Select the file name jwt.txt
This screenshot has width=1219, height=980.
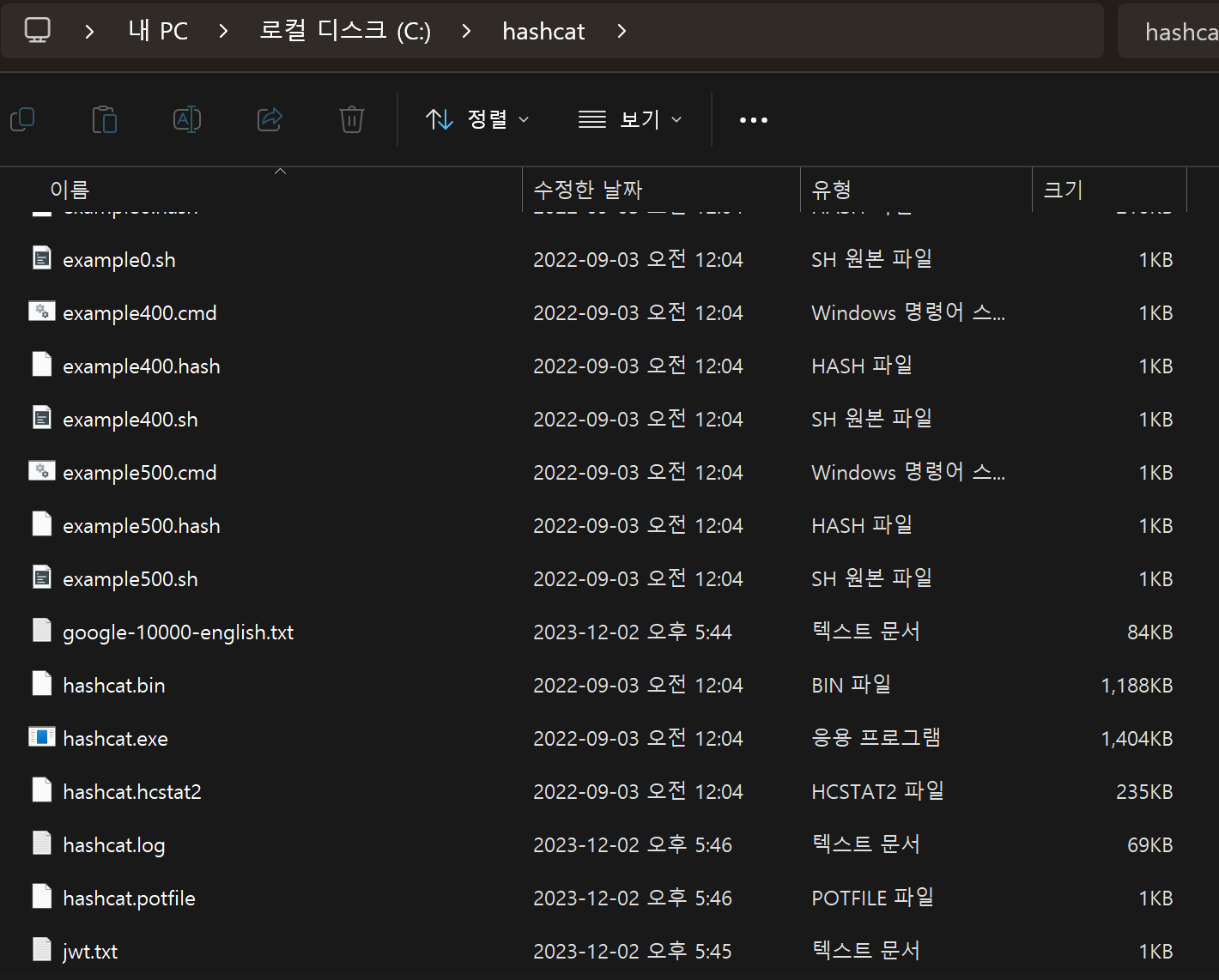pyautogui.click(x=90, y=952)
